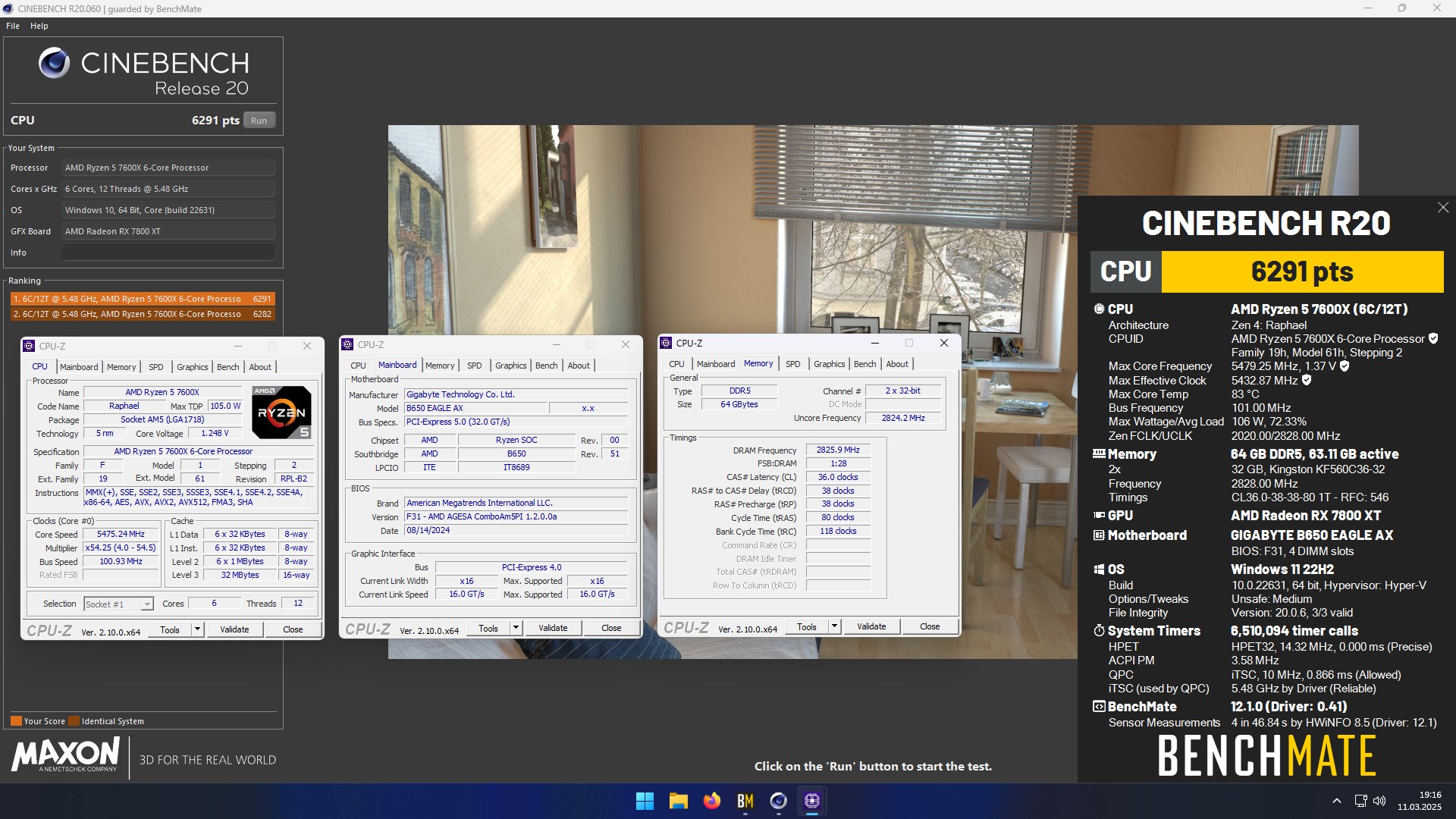Open Tools dropdown arrow in Memory window
This screenshot has height=819, width=1456.
pyautogui.click(x=834, y=626)
